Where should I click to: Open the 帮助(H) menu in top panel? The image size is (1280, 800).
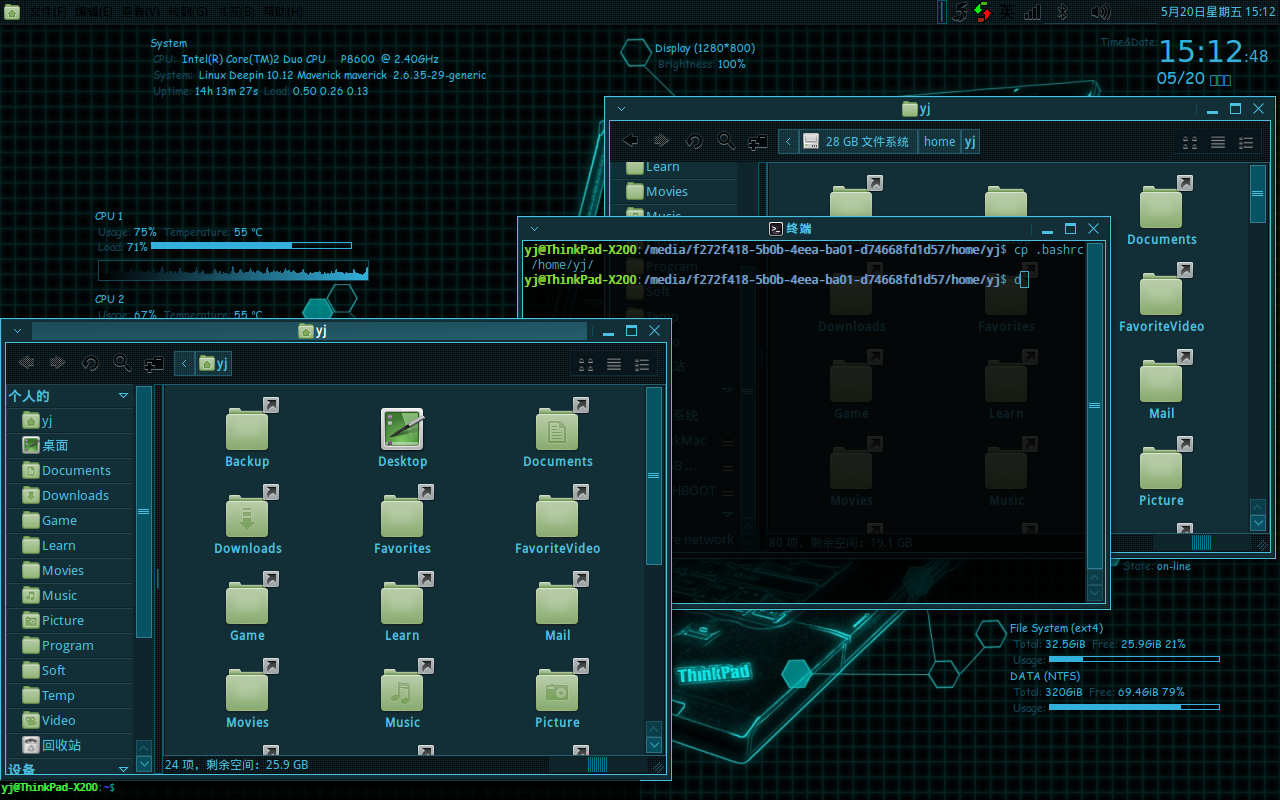click(282, 12)
